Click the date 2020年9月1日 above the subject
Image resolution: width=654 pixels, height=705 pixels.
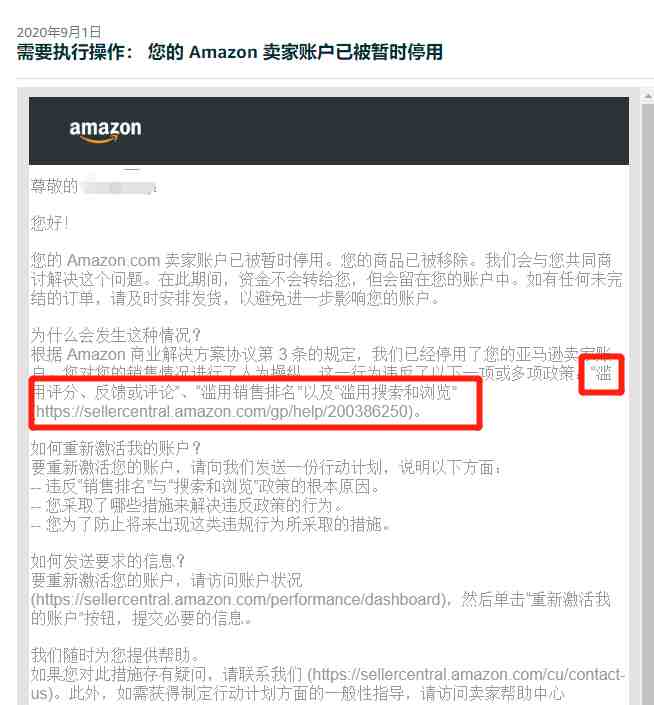tap(59, 32)
